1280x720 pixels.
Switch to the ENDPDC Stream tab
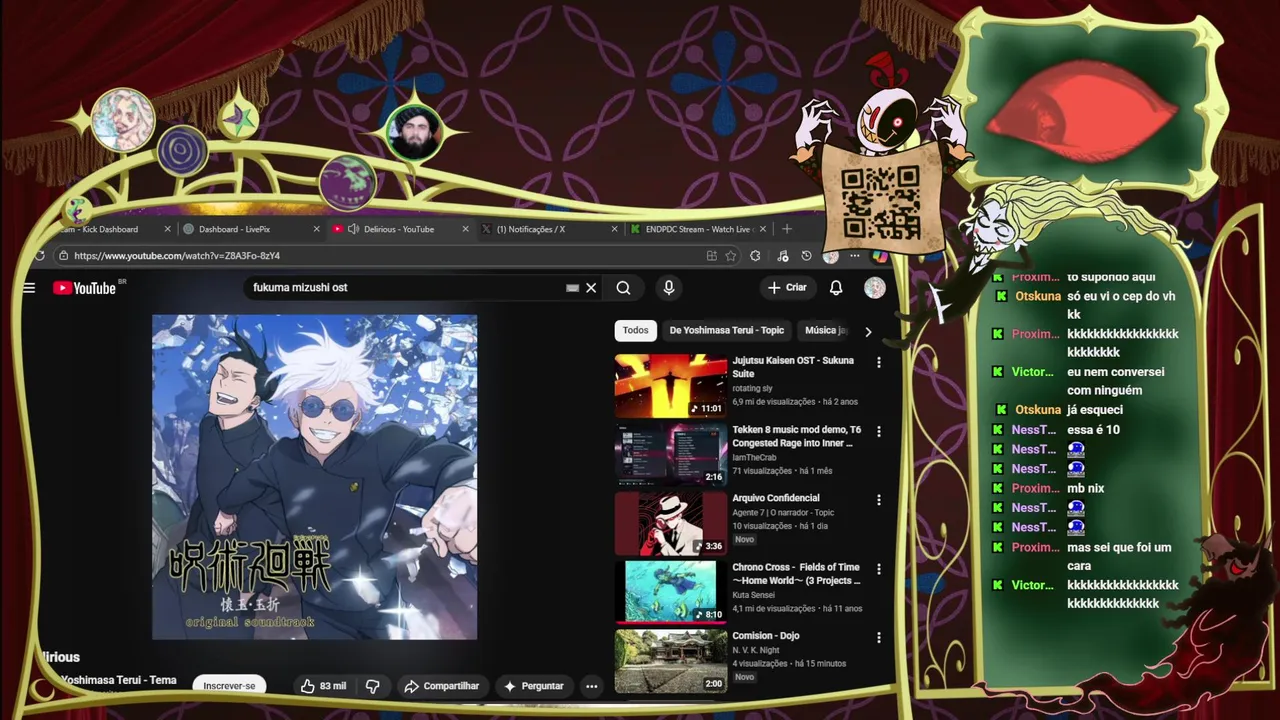(x=698, y=229)
